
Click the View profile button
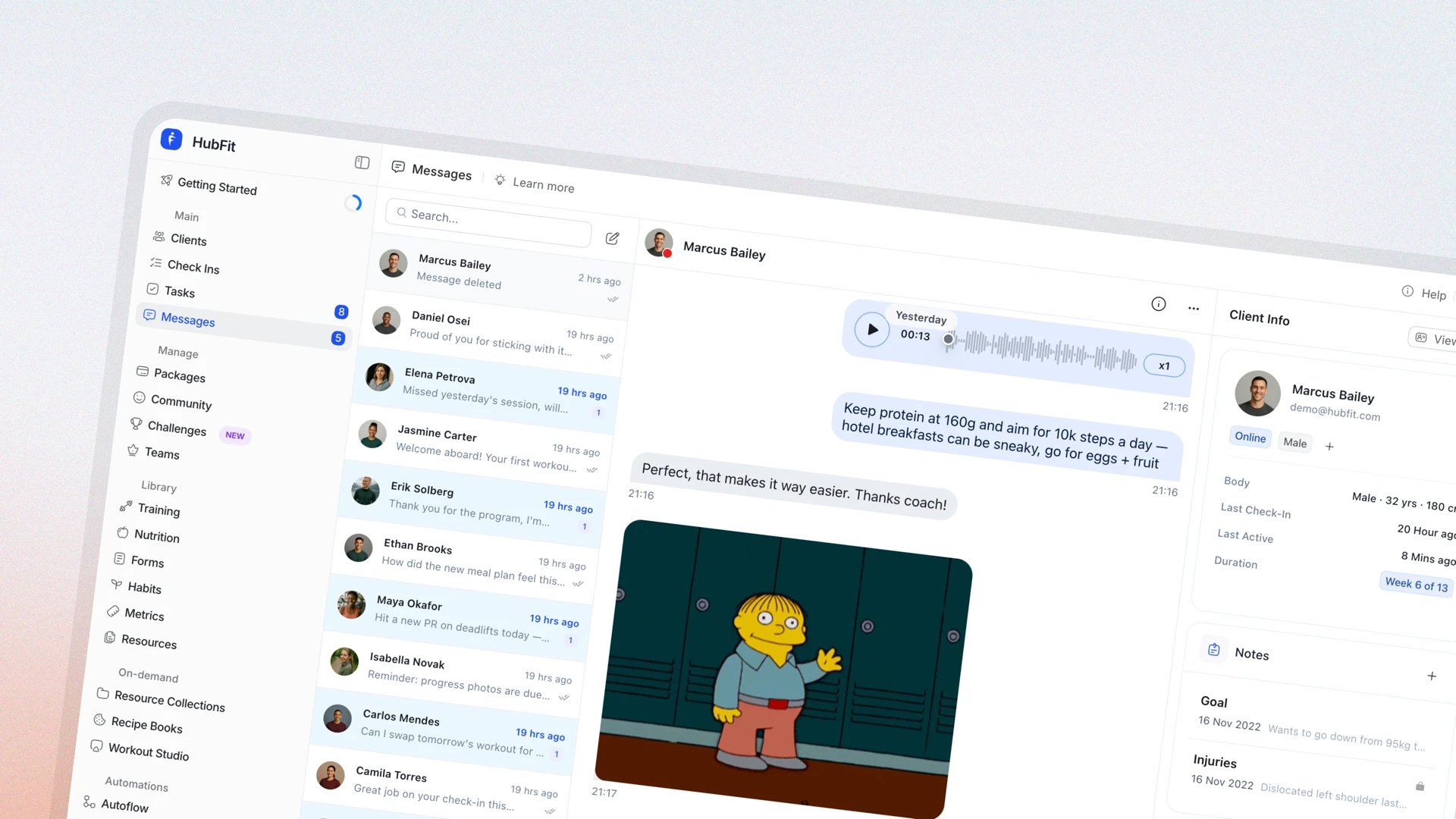click(1433, 338)
